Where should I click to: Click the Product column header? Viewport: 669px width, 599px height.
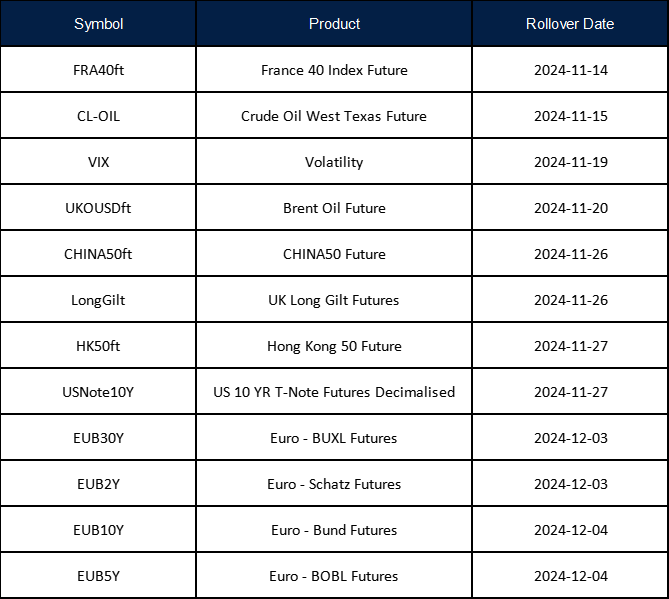pyautogui.click(x=334, y=24)
